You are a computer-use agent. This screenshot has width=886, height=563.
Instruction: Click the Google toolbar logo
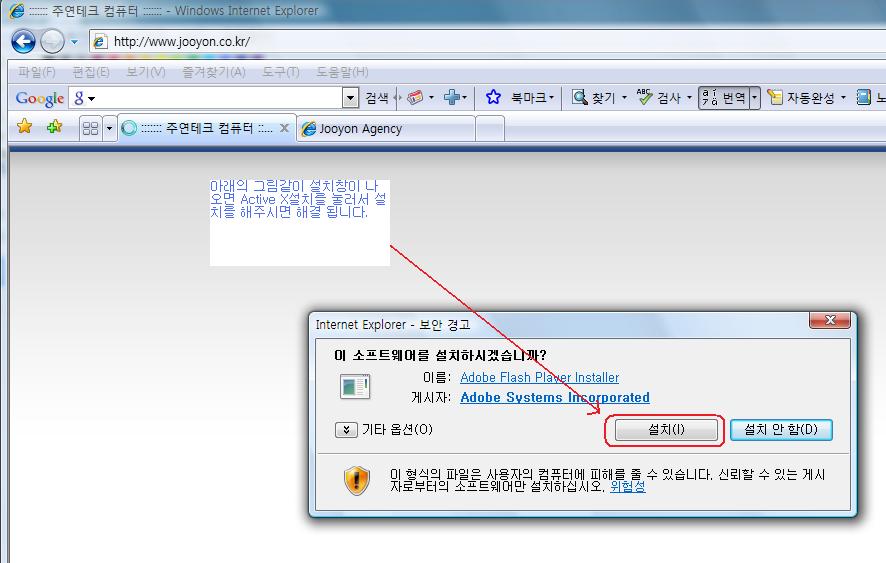pos(40,98)
